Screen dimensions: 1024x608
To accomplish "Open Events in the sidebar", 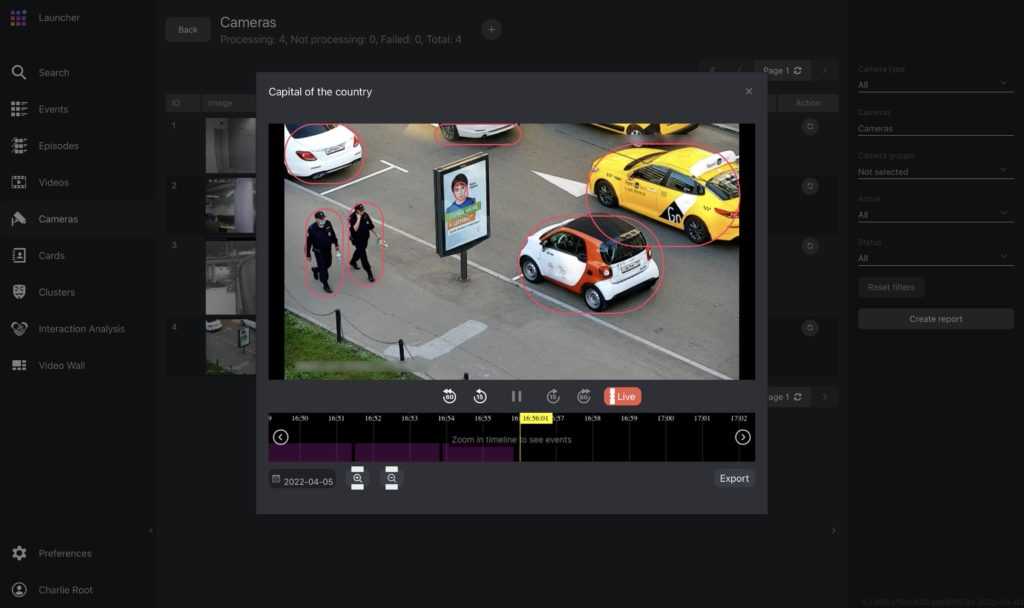I will pos(53,109).
